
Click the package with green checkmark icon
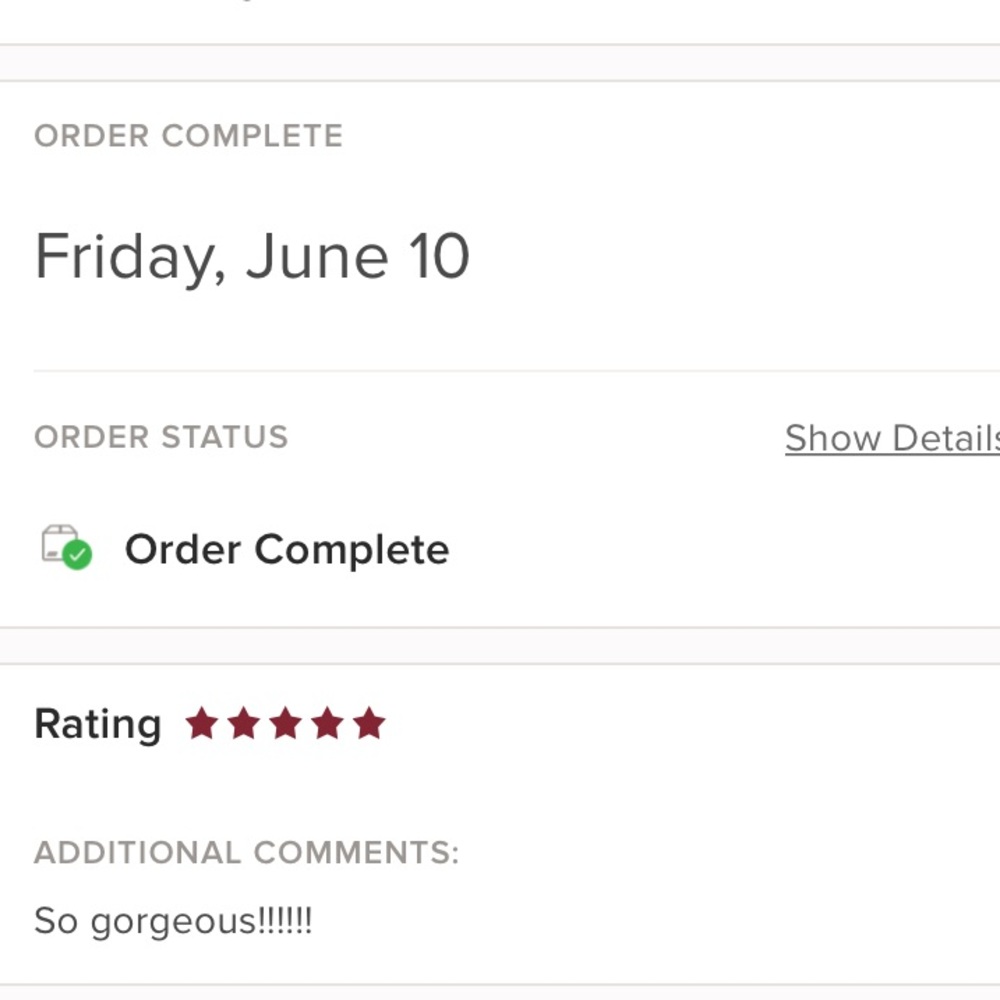[67, 547]
